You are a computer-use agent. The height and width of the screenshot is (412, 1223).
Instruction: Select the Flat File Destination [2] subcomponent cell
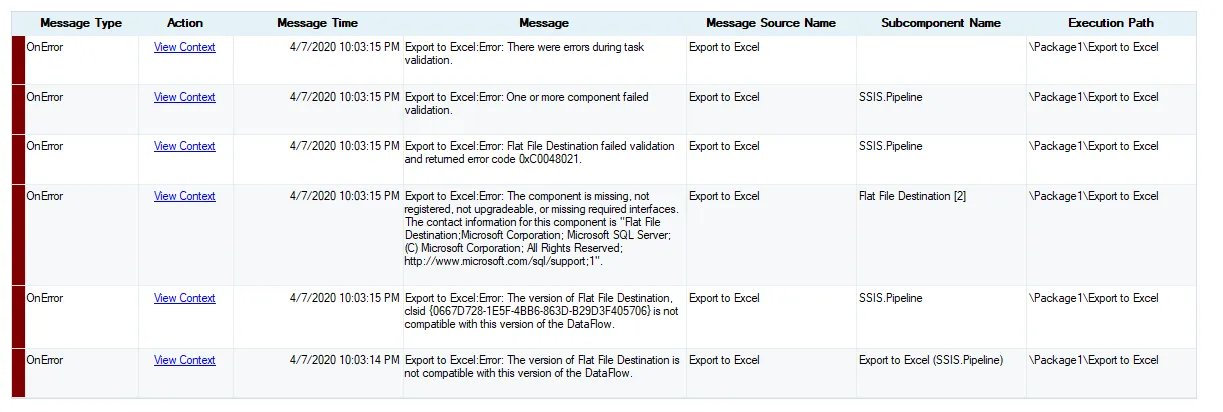tap(912, 196)
